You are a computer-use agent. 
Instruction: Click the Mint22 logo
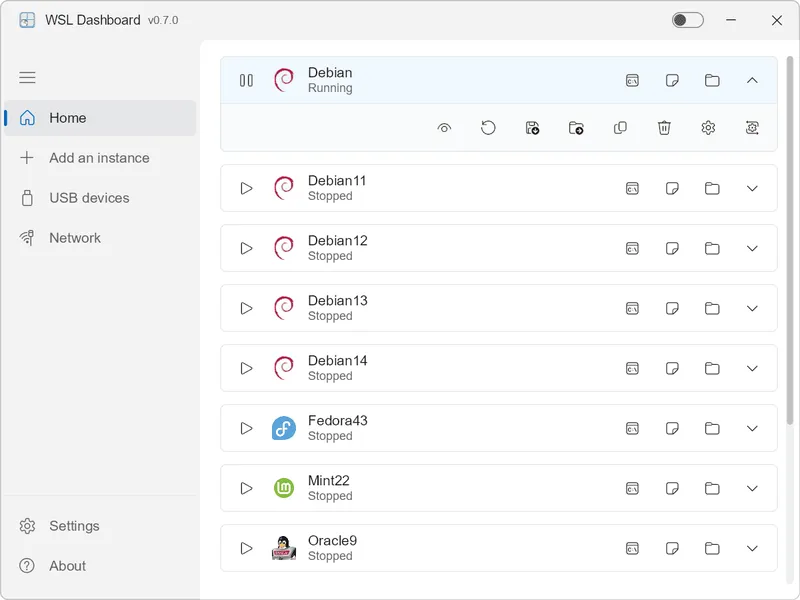pos(284,488)
